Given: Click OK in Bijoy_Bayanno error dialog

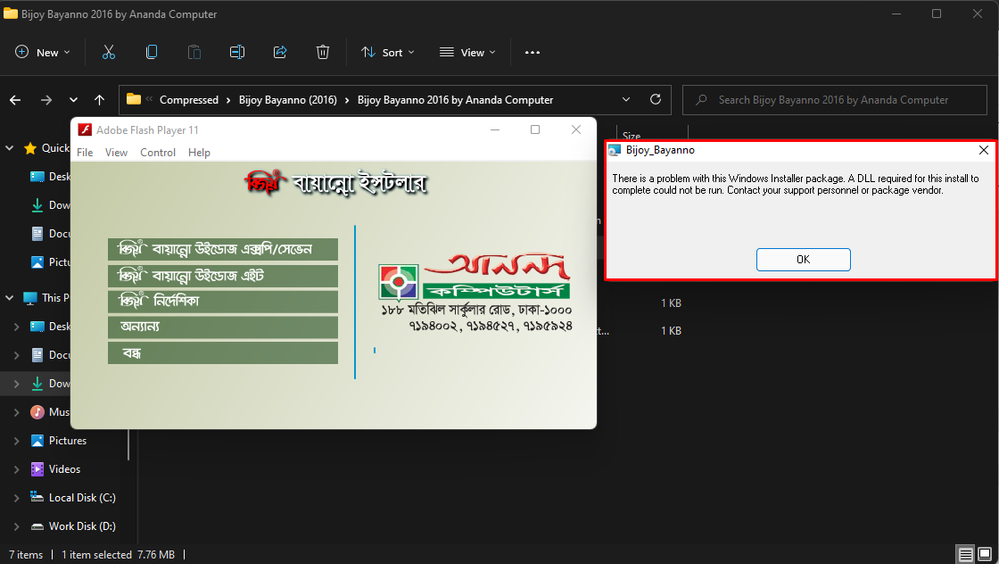Looking at the screenshot, I should [803, 259].
